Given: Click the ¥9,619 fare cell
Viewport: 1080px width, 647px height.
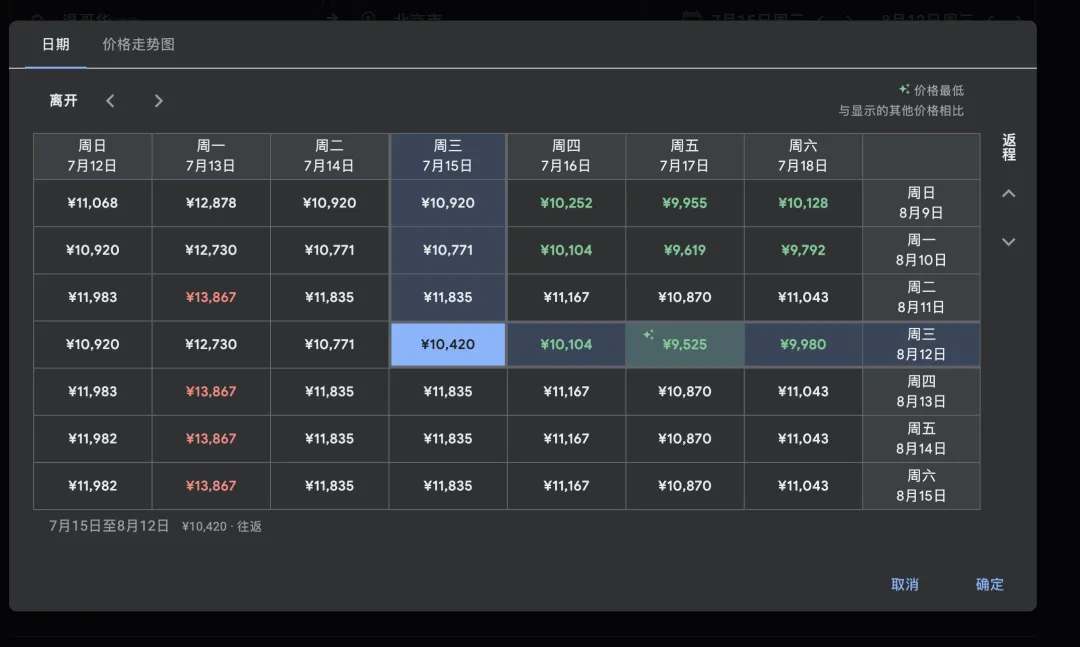Looking at the screenshot, I should pyautogui.click(x=685, y=250).
